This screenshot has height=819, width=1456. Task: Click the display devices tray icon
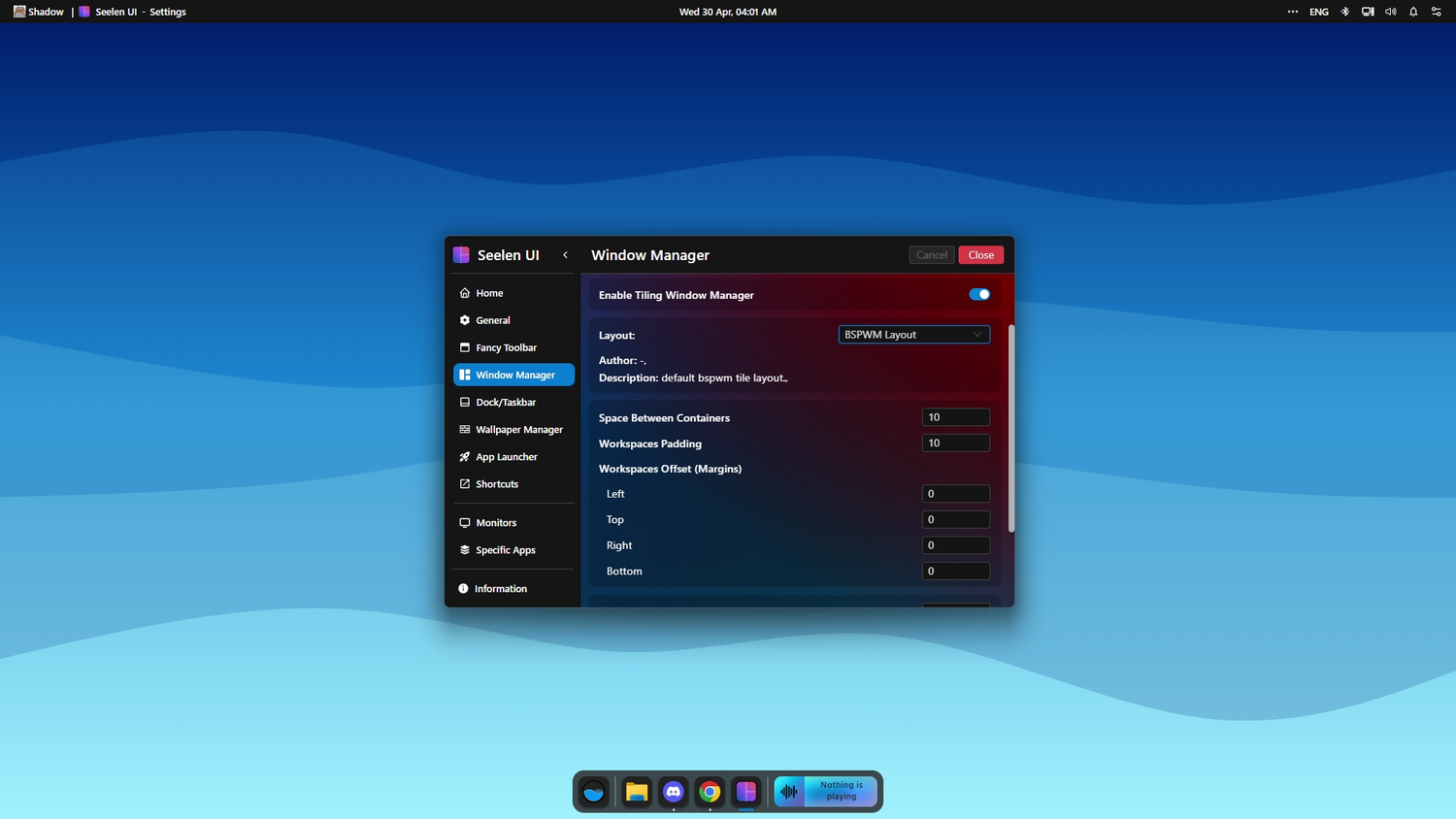(1368, 12)
